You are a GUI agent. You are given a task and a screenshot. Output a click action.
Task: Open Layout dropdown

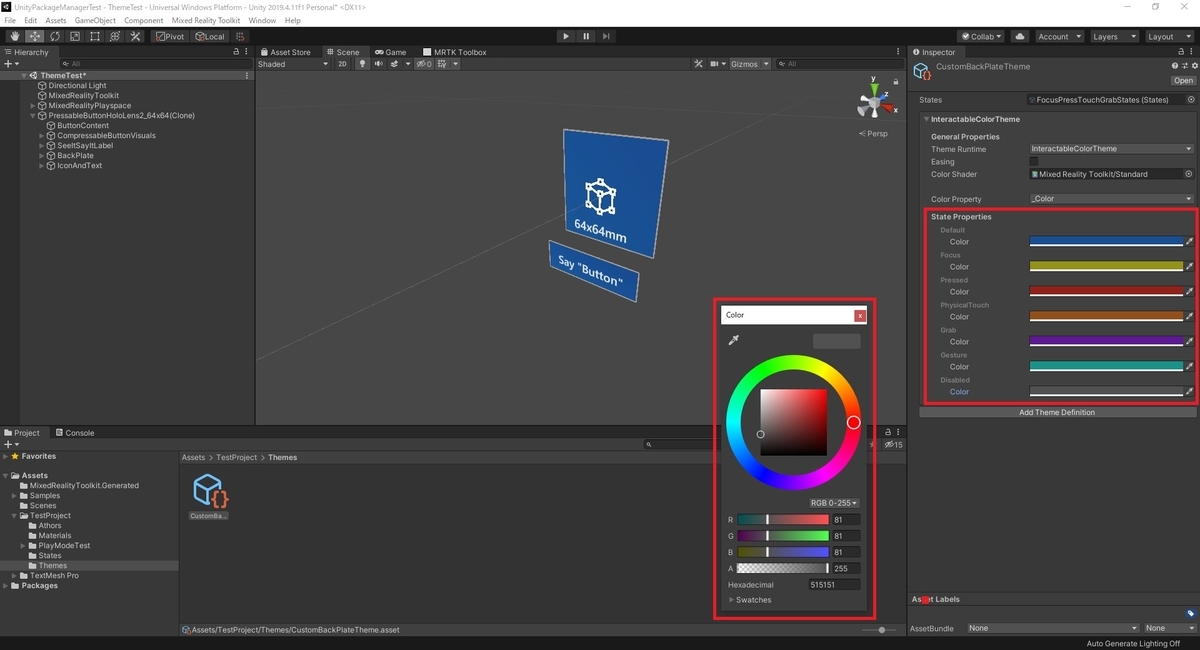[x=1169, y=36]
